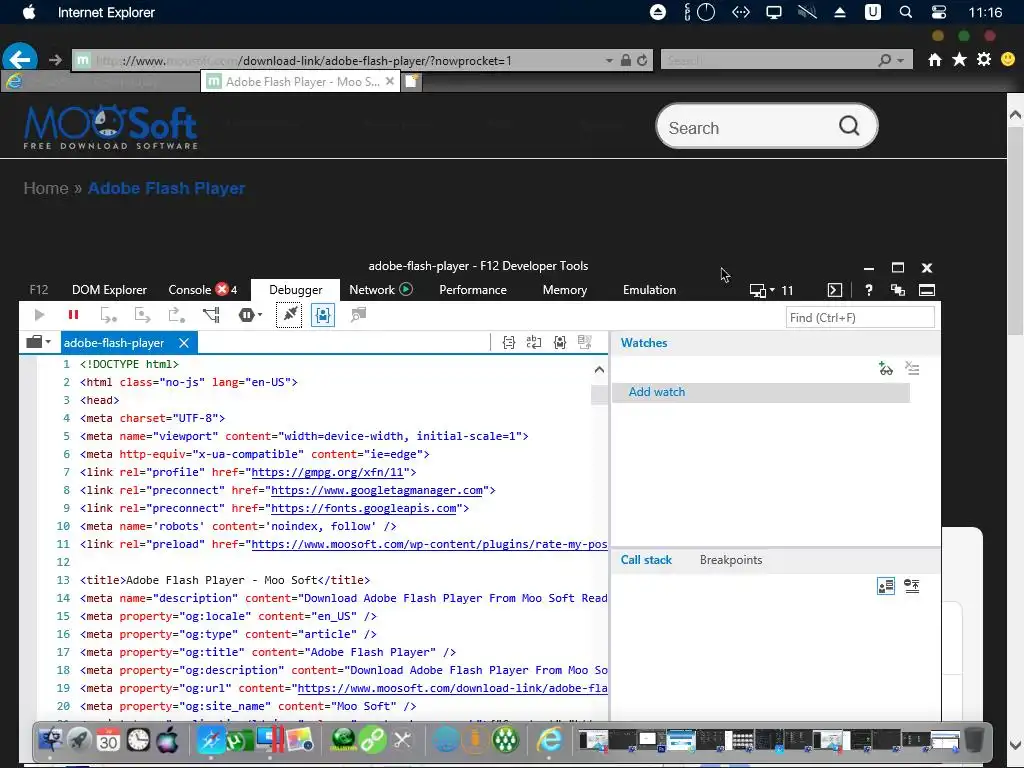
Task: Click the Spotlight search icon in menu bar
Action: 905,12
